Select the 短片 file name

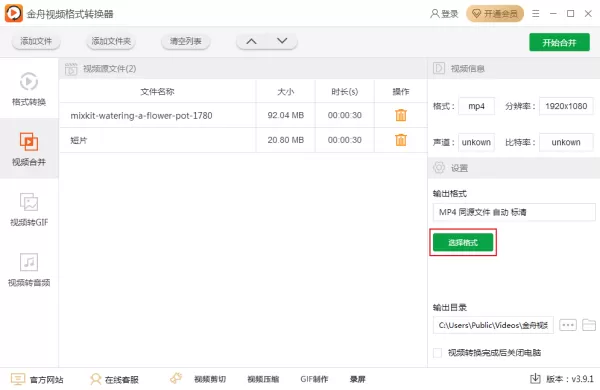tap(78, 140)
